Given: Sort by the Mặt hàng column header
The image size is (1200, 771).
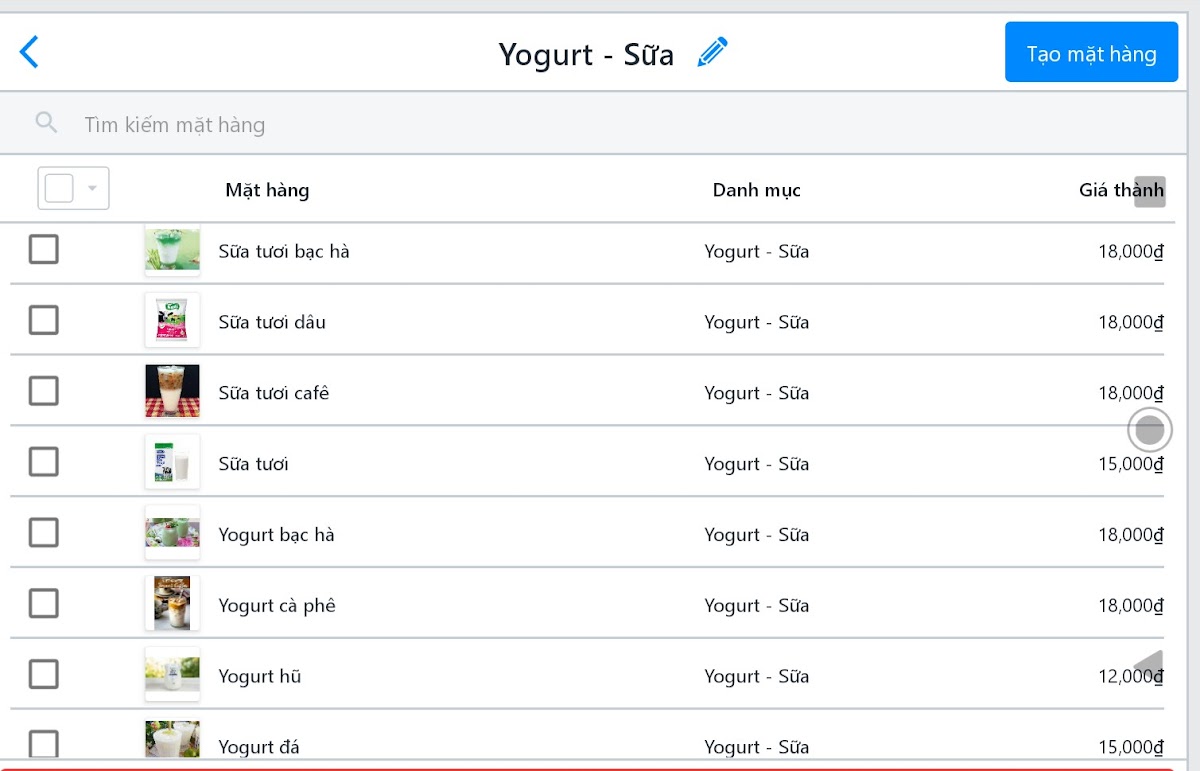Looking at the screenshot, I should pos(267,190).
